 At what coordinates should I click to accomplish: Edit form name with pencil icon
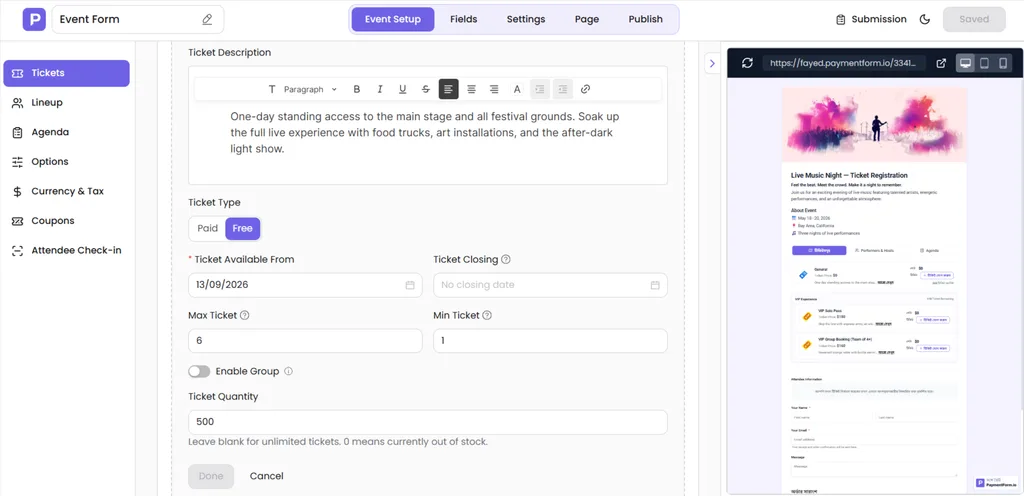[x=208, y=20]
